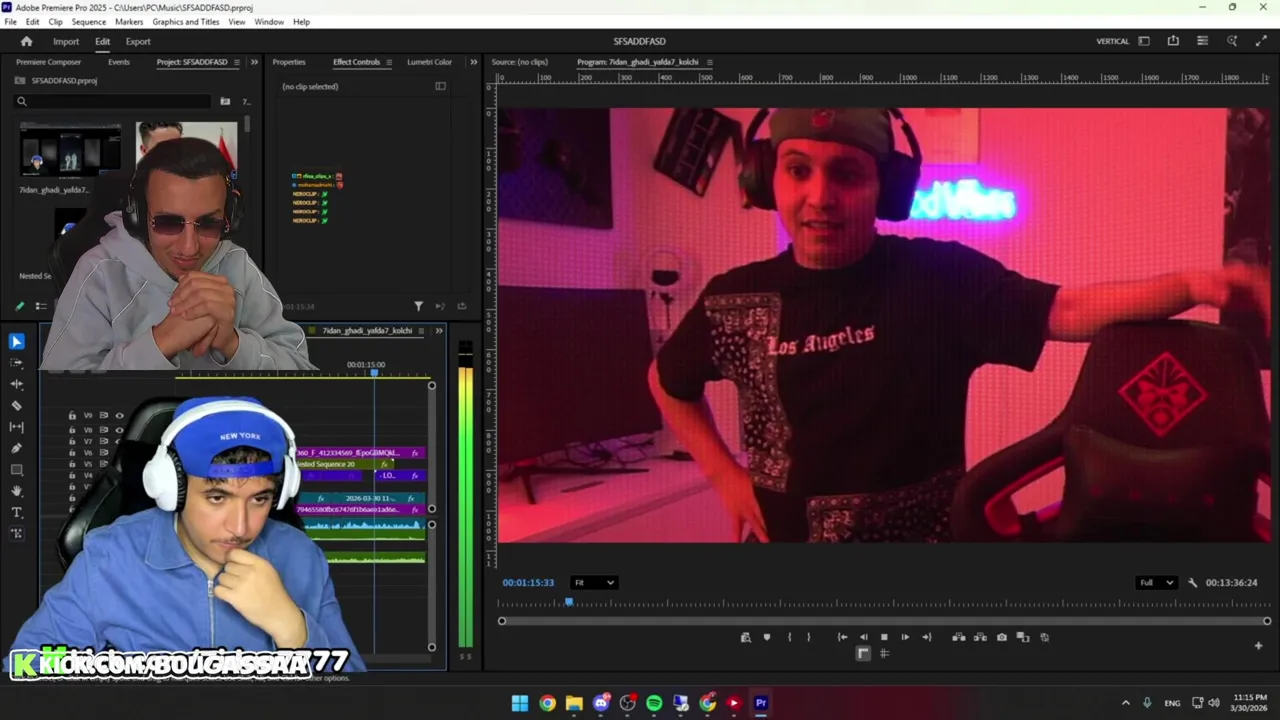Open the Markers menu
Image resolution: width=1280 pixels, height=720 pixels.
point(129,22)
